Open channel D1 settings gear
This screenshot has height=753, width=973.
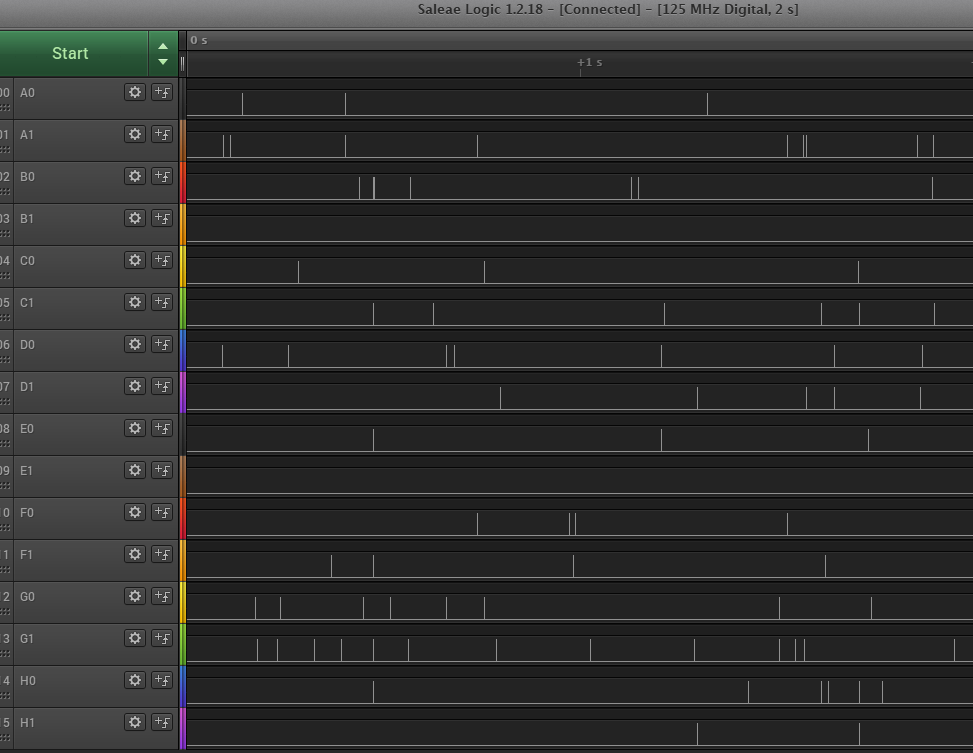pyautogui.click(x=135, y=386)
